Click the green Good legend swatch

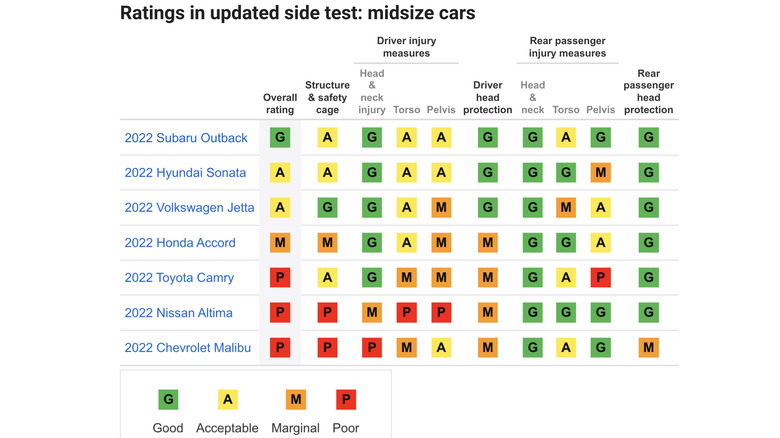click(x=168, y=400)
